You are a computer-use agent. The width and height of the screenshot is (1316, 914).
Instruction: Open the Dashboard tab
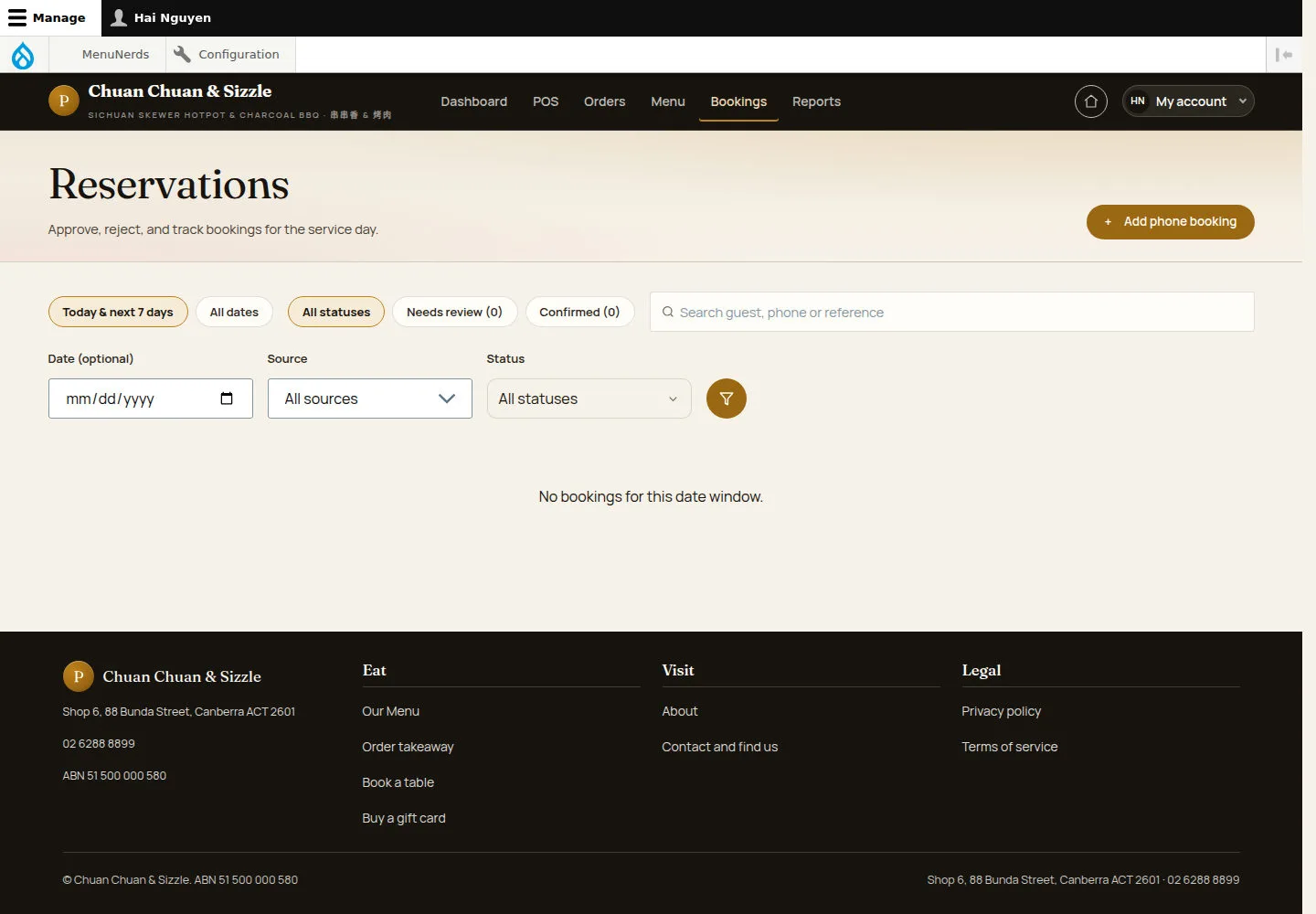[473, 101]
